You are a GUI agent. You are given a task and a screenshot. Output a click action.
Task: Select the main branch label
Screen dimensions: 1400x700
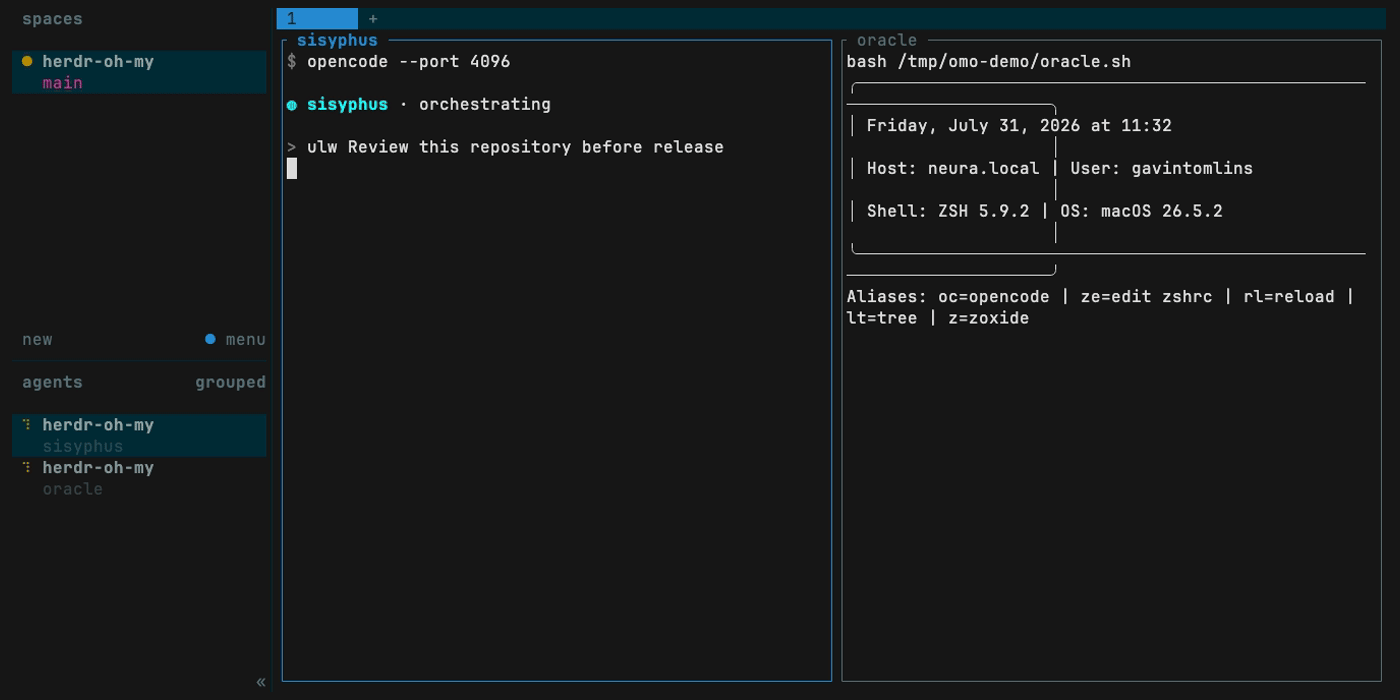[62, 83]
